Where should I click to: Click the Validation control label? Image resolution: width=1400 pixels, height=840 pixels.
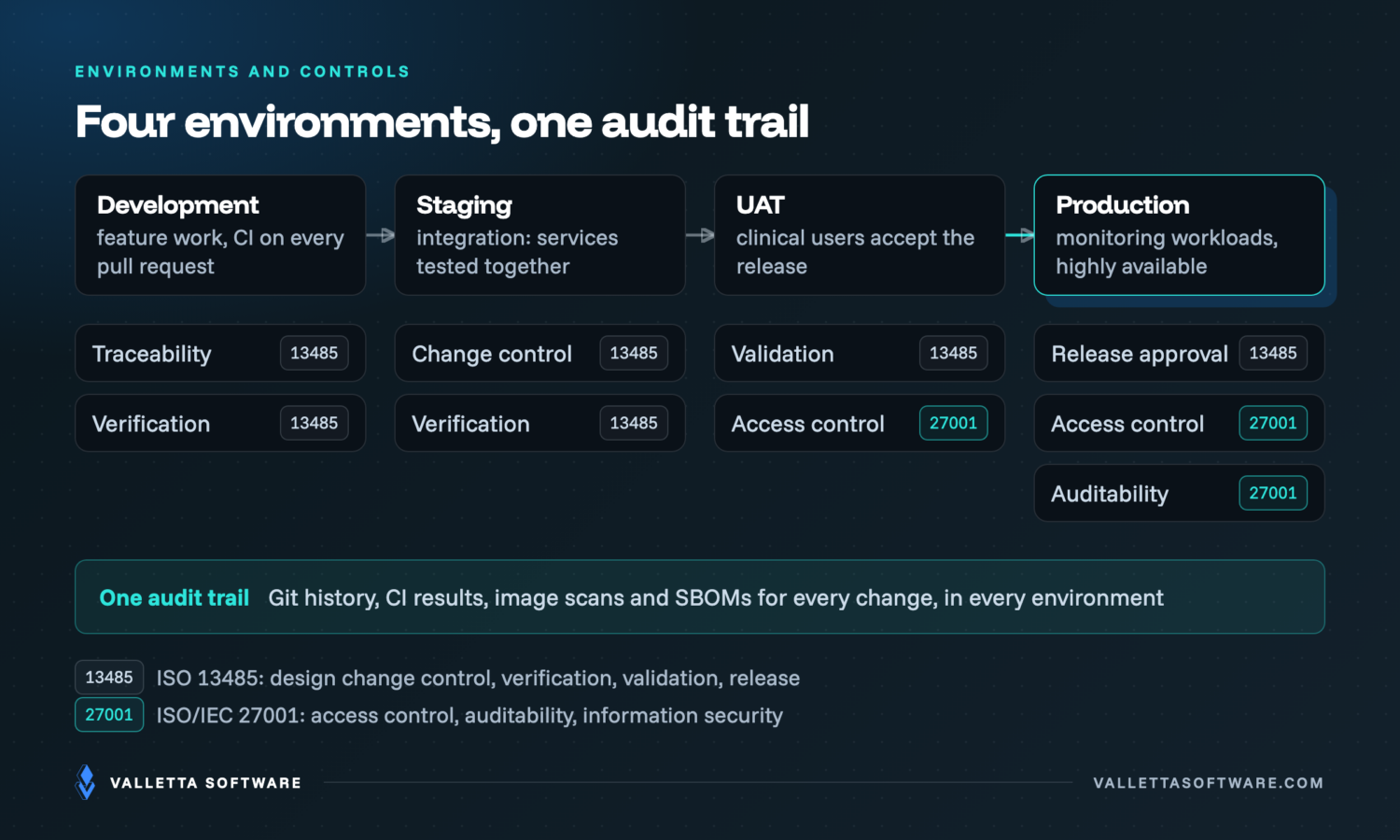(783, 354)
